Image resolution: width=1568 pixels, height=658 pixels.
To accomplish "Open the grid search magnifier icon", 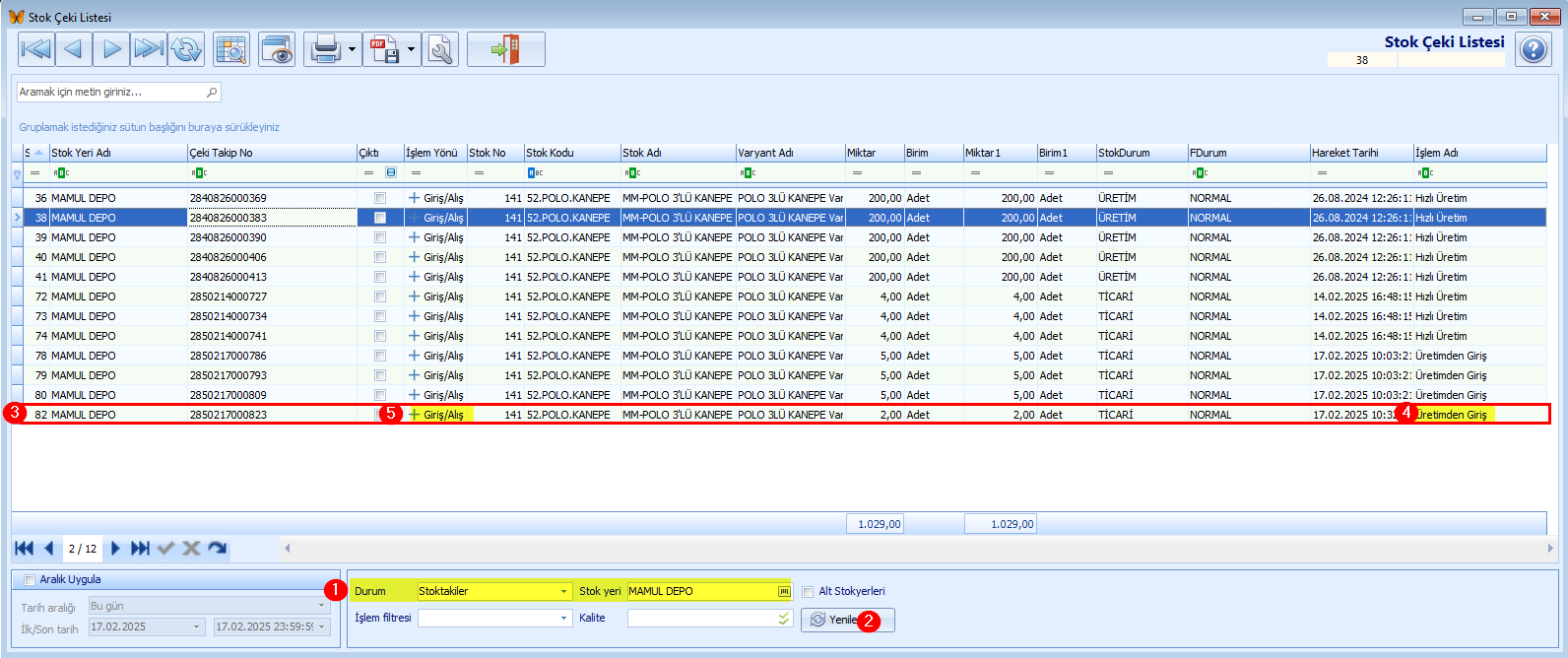I will click(231, 49).
